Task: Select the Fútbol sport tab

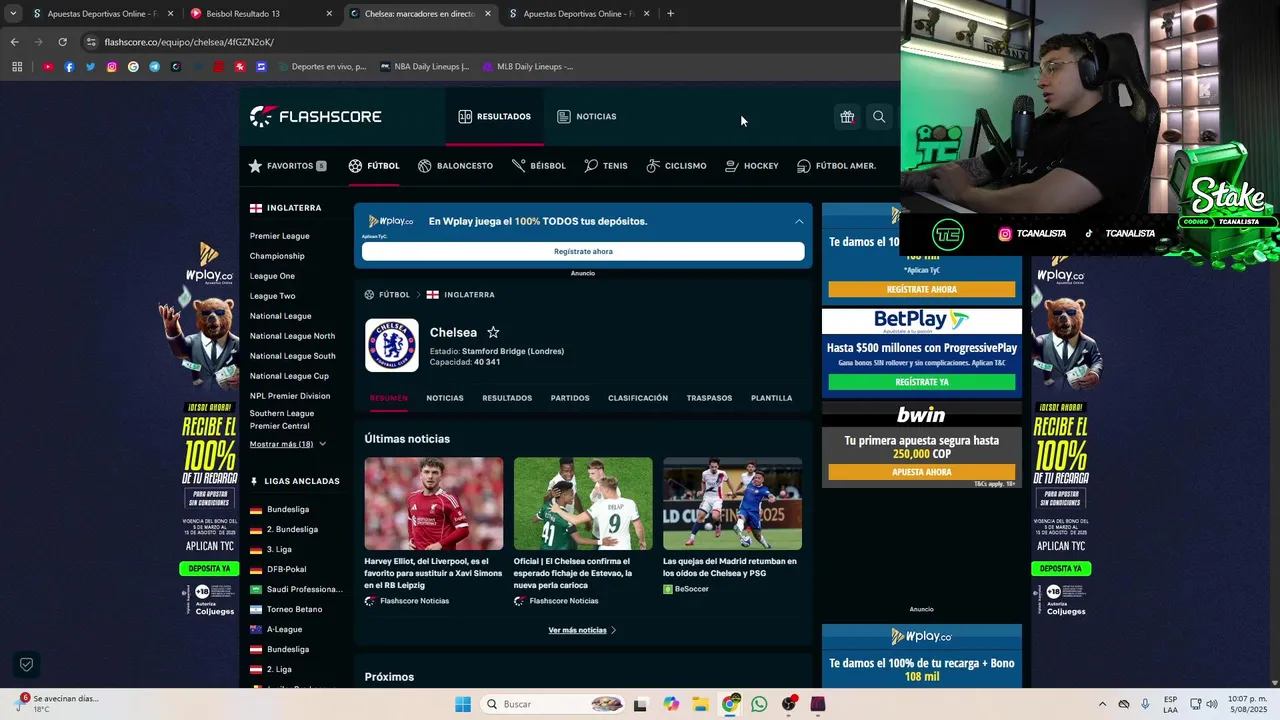Action: tap(374, 166)
